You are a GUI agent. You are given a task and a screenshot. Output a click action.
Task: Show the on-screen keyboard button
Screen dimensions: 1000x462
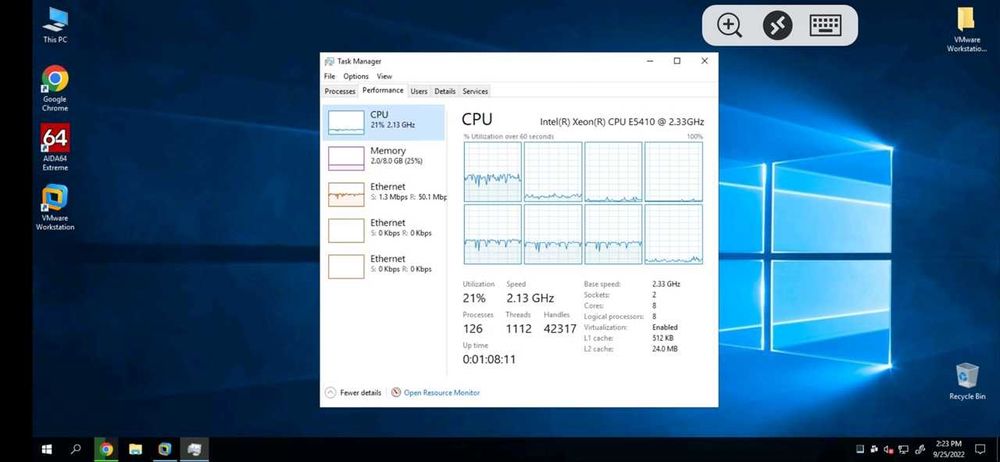click(825, 26)
